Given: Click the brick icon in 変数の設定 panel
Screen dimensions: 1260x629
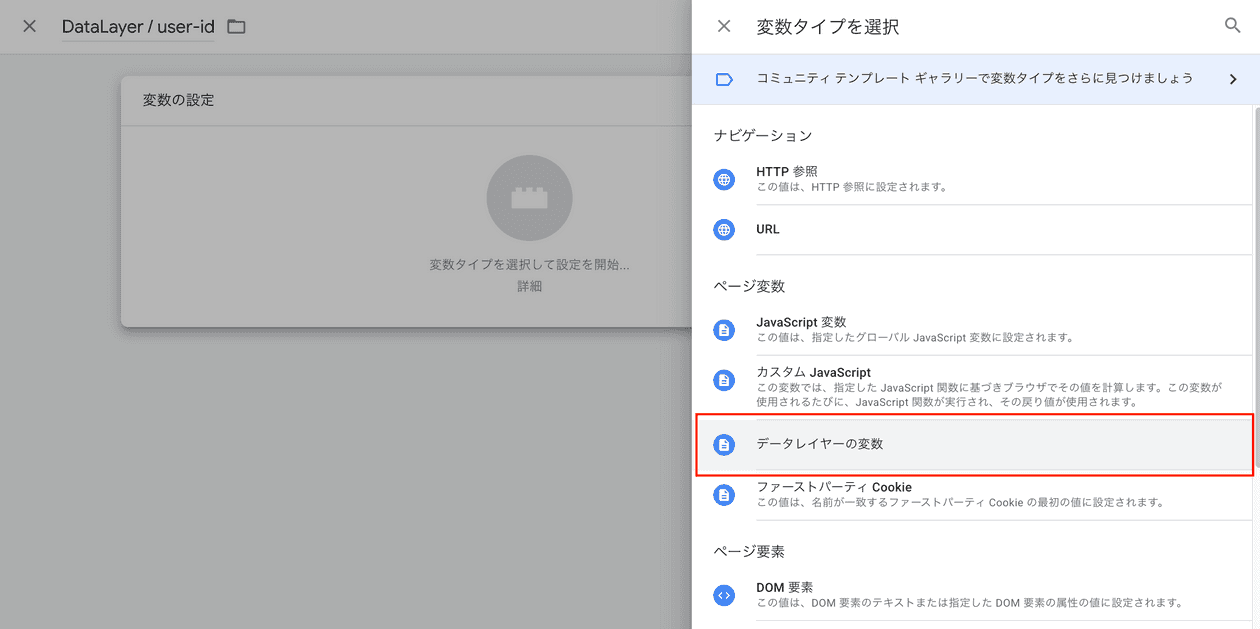Looking at the screenshot, I should point(529,198).
